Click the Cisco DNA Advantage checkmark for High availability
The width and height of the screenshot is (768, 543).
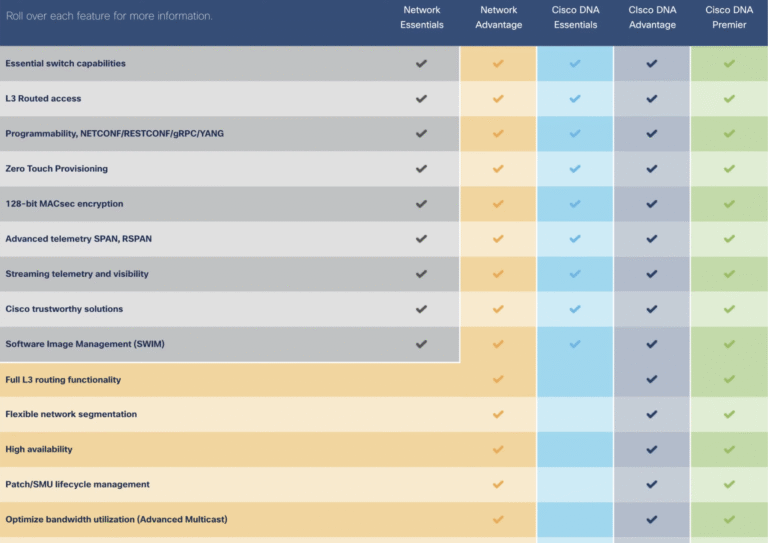click(651, 449)
